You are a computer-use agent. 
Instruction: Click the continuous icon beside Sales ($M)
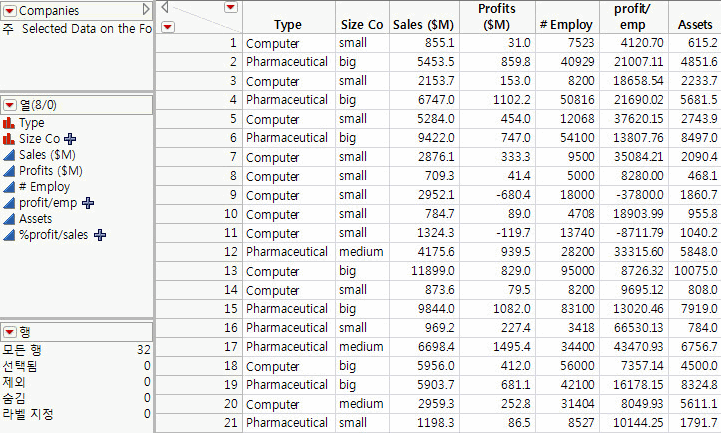coord(9,155)
